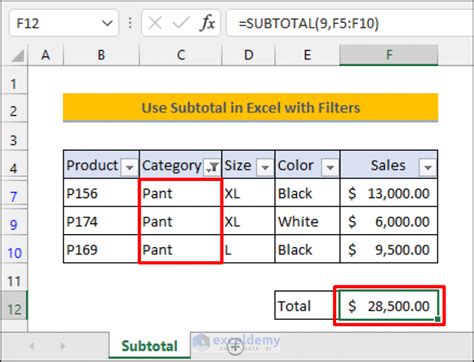Image resolution: width=474 pixels, height=362 pixels.
Task: Click cell containing P174
Action: coord(101,221)
